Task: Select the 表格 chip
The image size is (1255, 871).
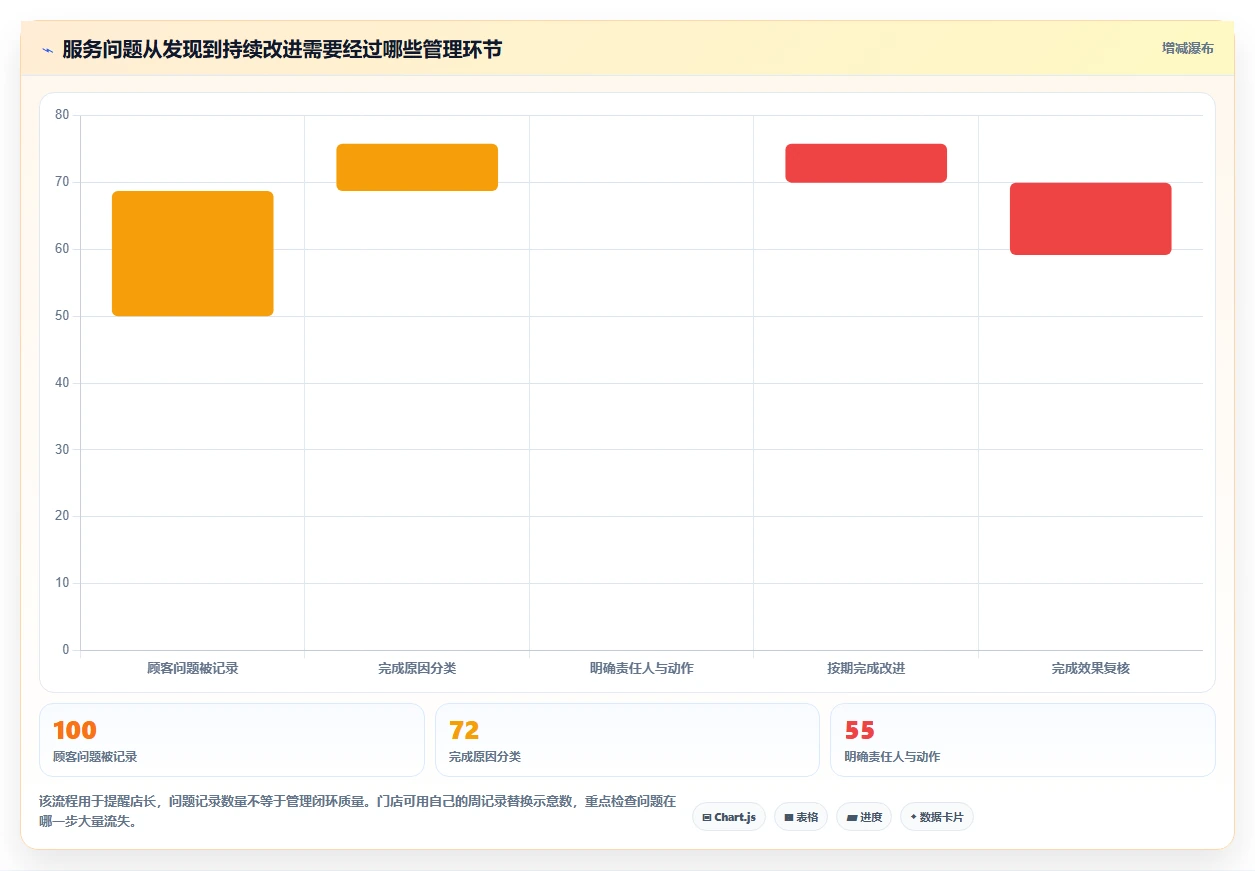Action: [x=801, y=817]
